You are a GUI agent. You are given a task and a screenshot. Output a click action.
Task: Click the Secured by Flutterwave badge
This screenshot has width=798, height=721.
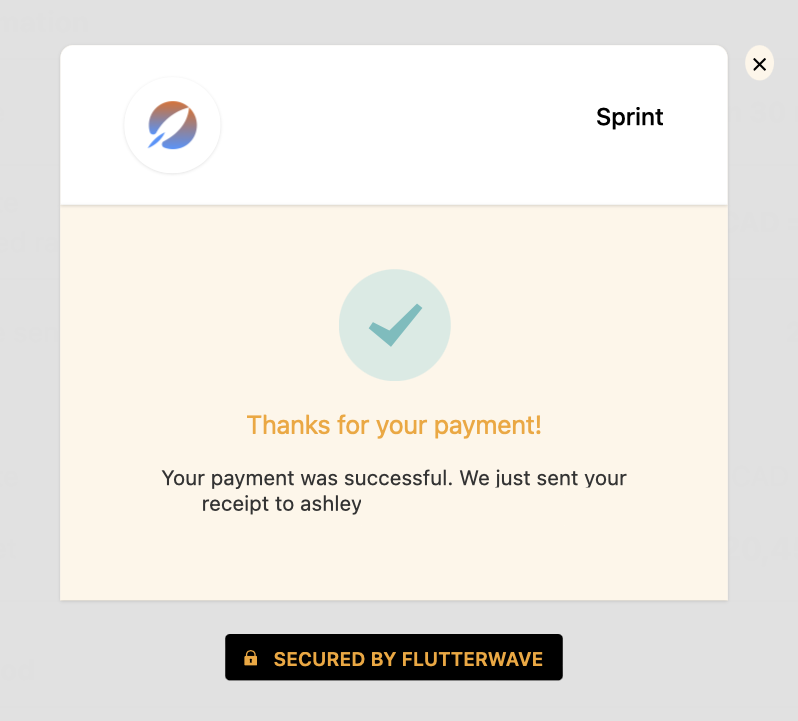point(394,657)
